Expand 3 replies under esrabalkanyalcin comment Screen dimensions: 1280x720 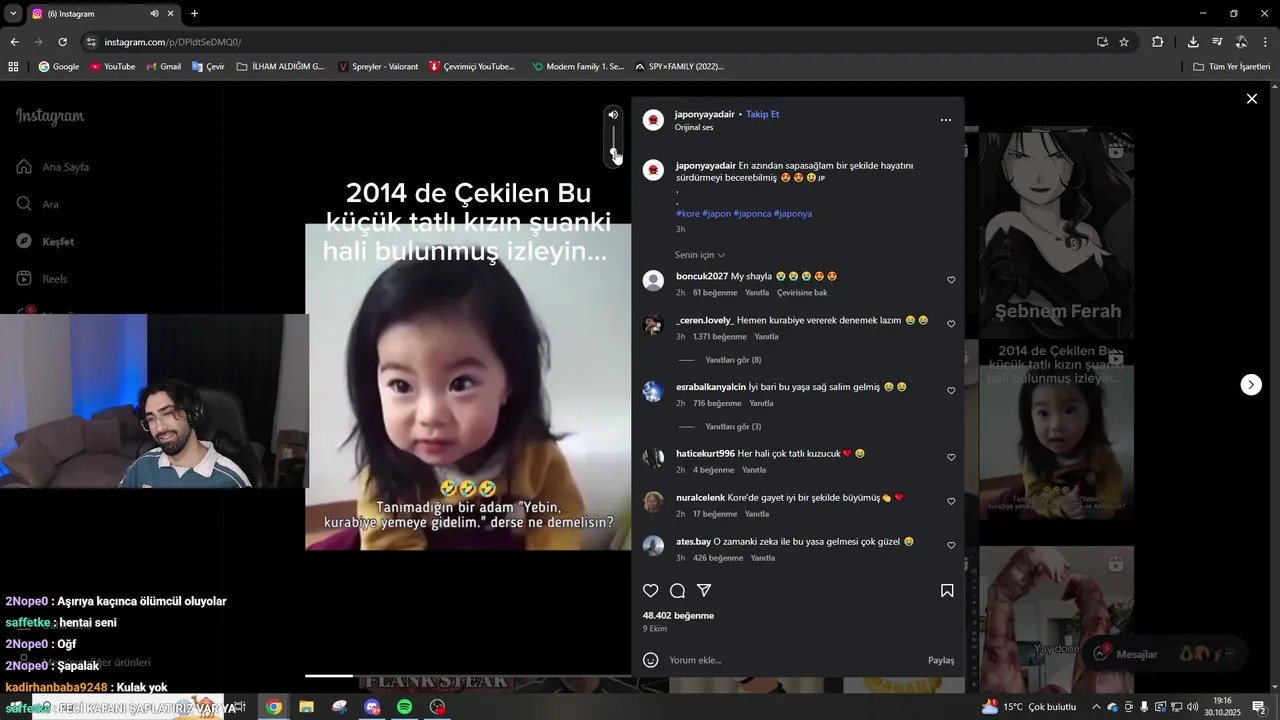733,427
